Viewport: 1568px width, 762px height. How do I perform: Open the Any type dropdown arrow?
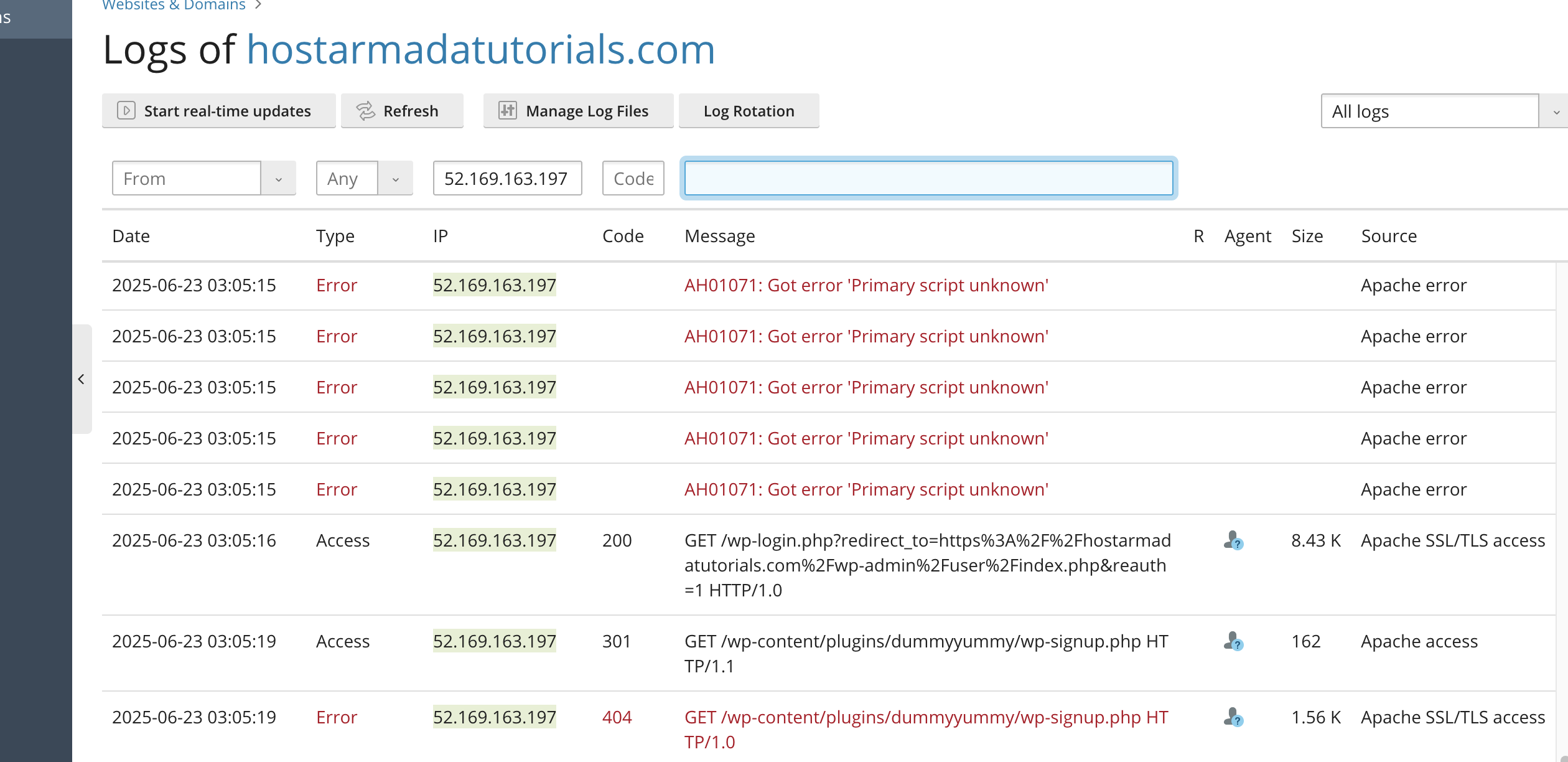[395, 179]
